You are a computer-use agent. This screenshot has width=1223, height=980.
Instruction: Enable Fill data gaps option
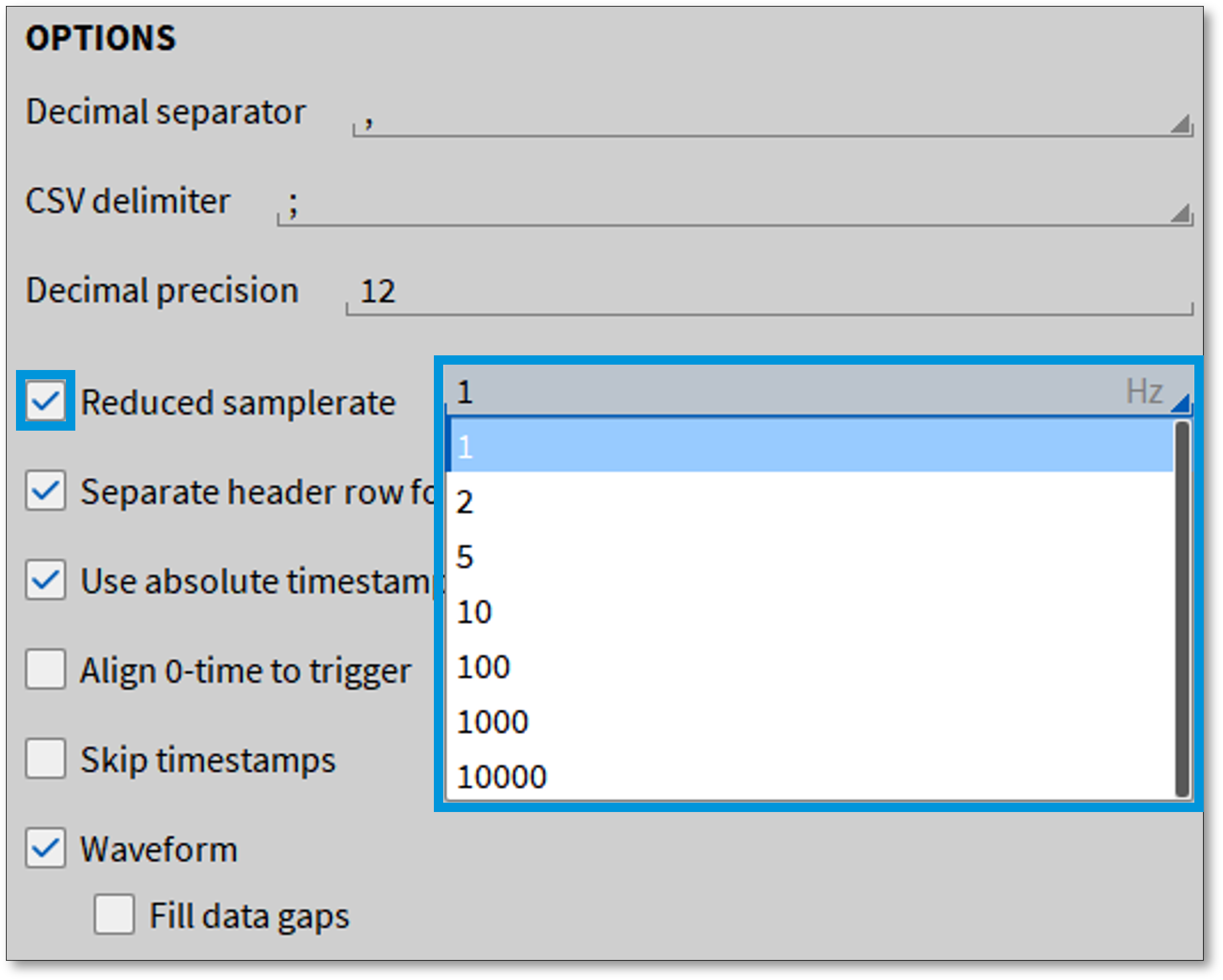pos(114,914)
